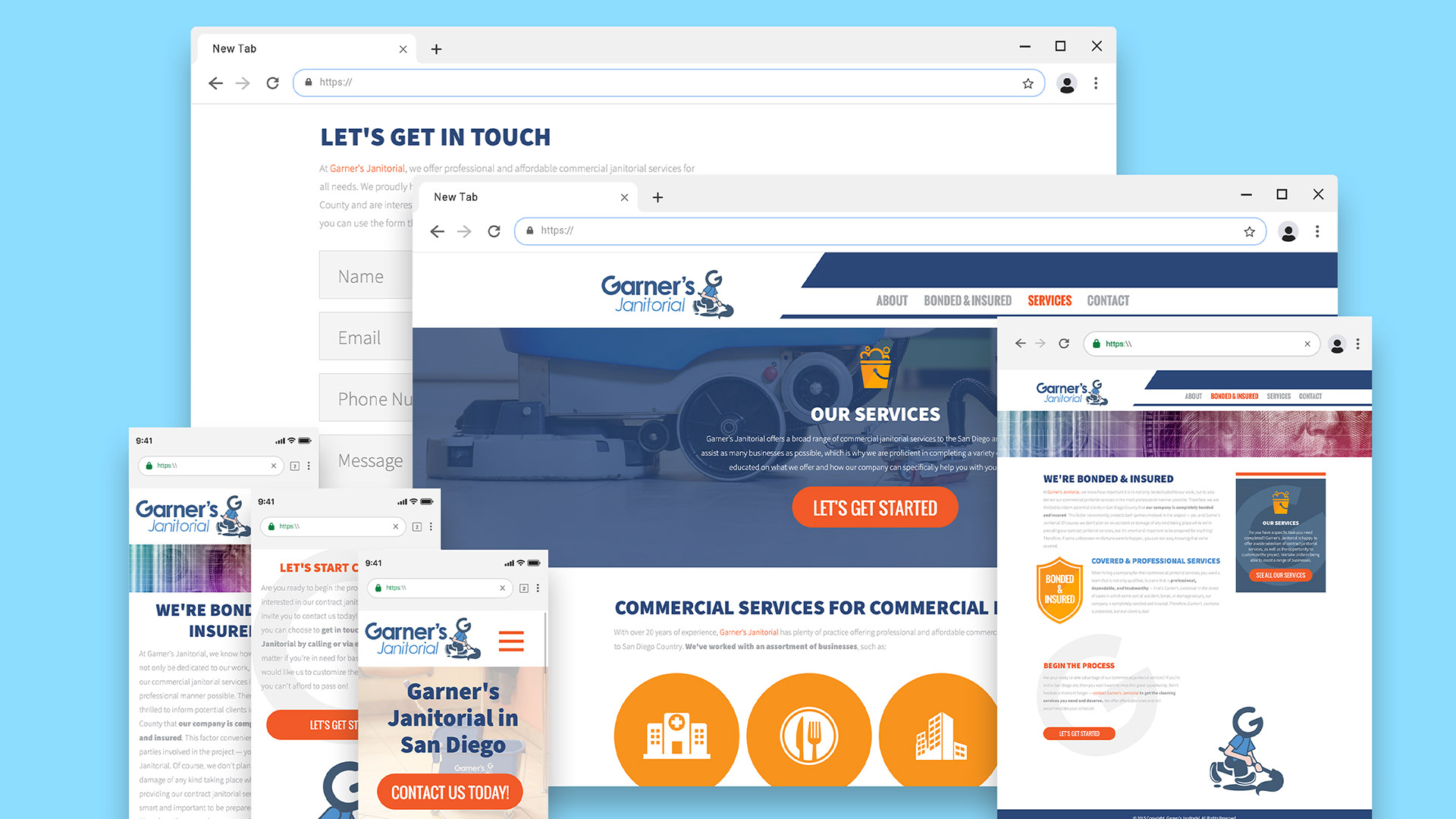Image resolution: width=1456 pixels, height=819 pixels.
Task: Open new tab with plus in back browser
Action: tap(436, 49)
